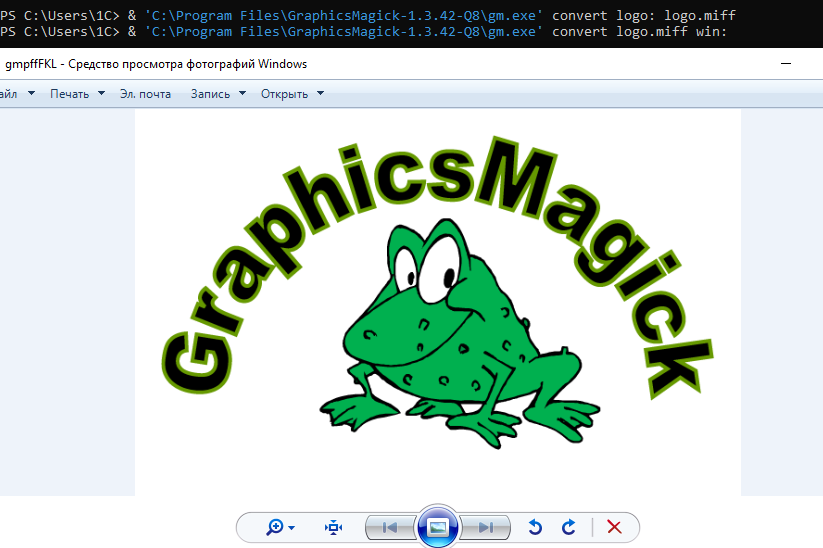Open Эл. почта to email photo
The image size is (823, 548).
coord(145,94)
